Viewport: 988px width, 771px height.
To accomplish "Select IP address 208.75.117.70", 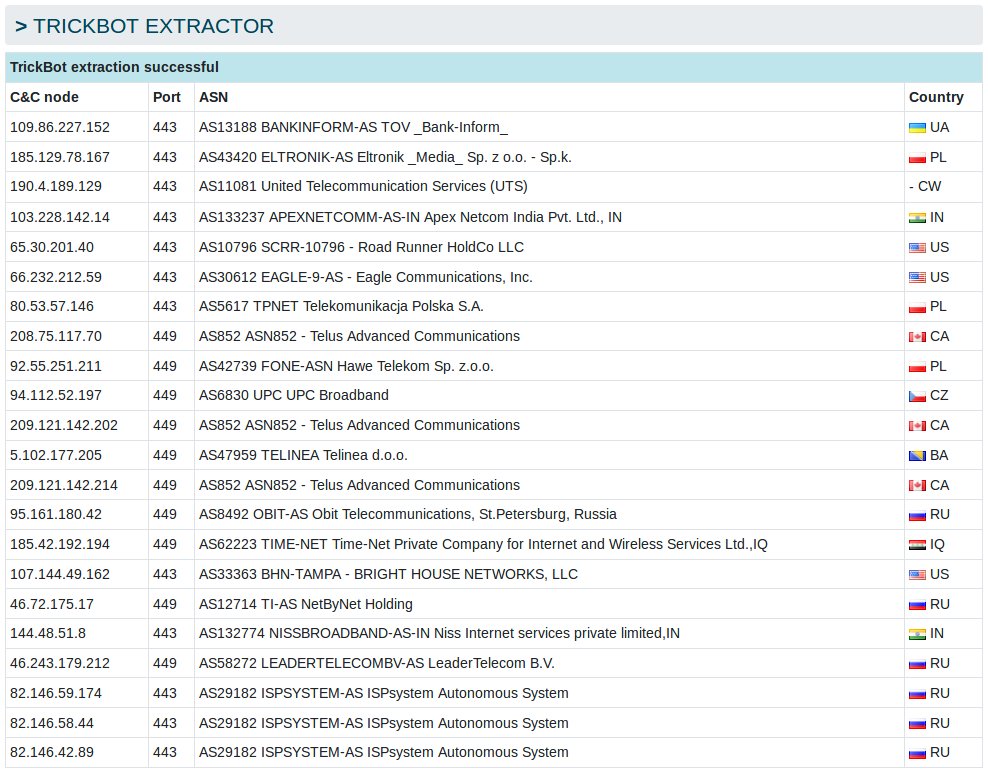I will coord(55,336).
